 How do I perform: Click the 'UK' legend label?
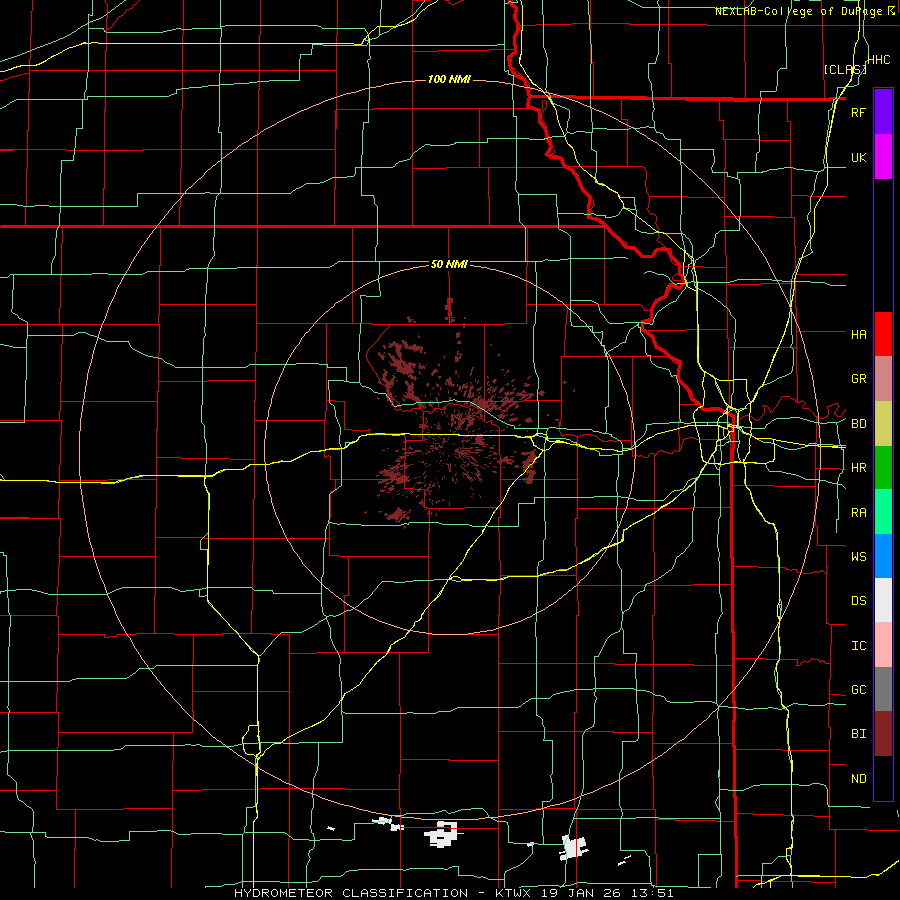pyautogui.click(x=858, y=157)
